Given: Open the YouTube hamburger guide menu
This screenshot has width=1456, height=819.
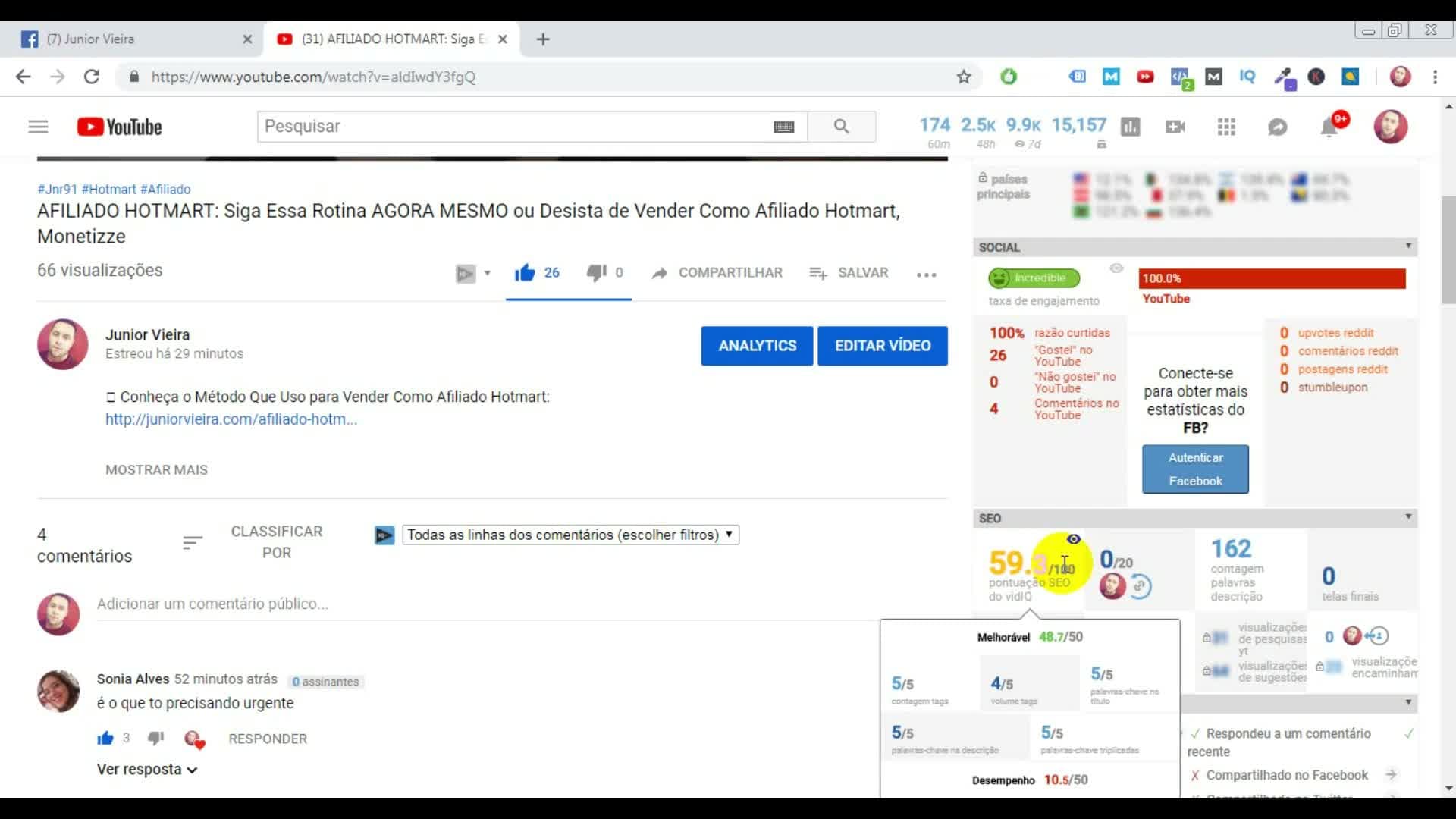Looking at the screenshot, I should point(38,127).
